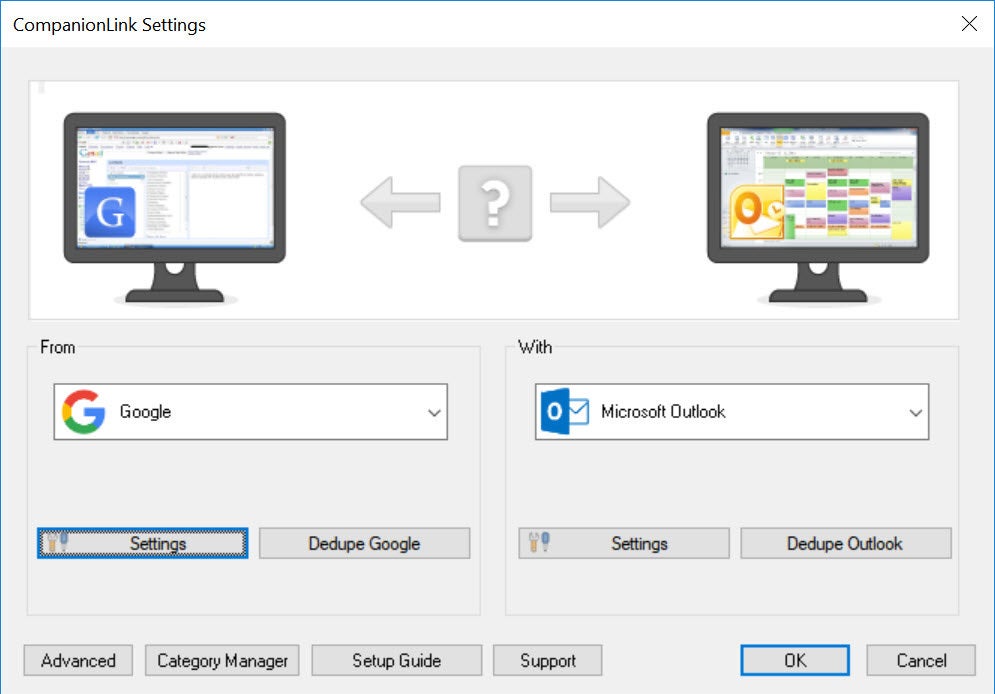Close the CompanionLink Settings window
The width and height of the screenshot is (995, 694).
(x=969, y=24)
